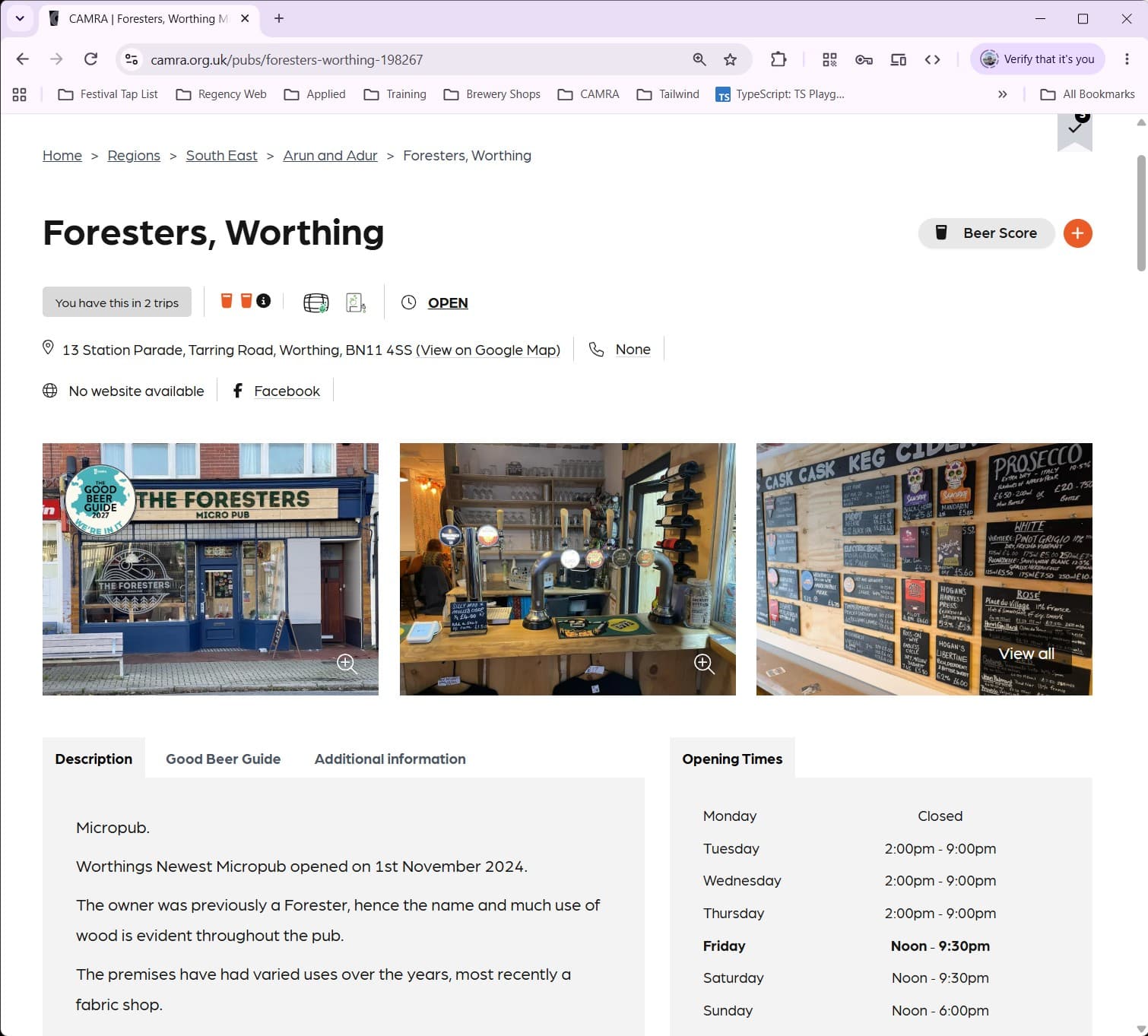
Task: Select the Description tab
Action: point(94,759)
